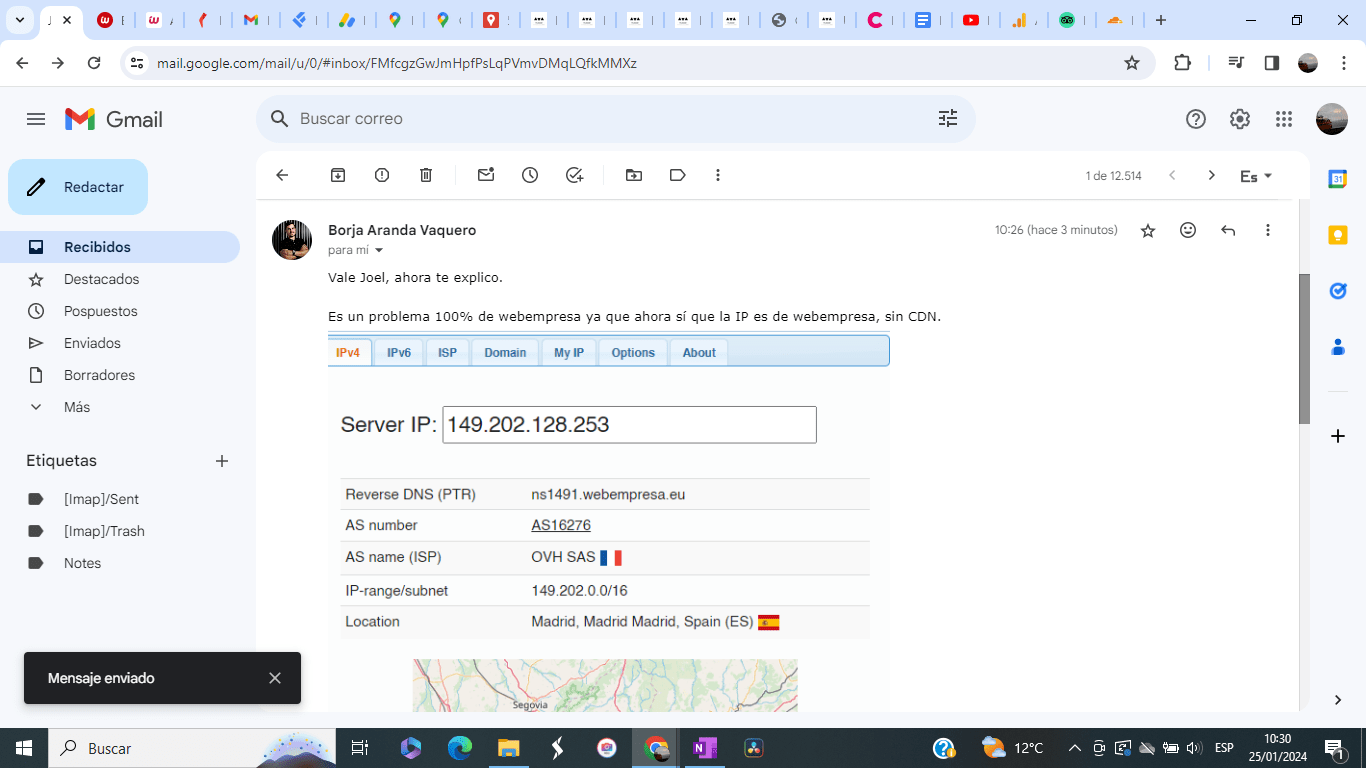Open Google Calendar side panel

tap(1338, 179)
